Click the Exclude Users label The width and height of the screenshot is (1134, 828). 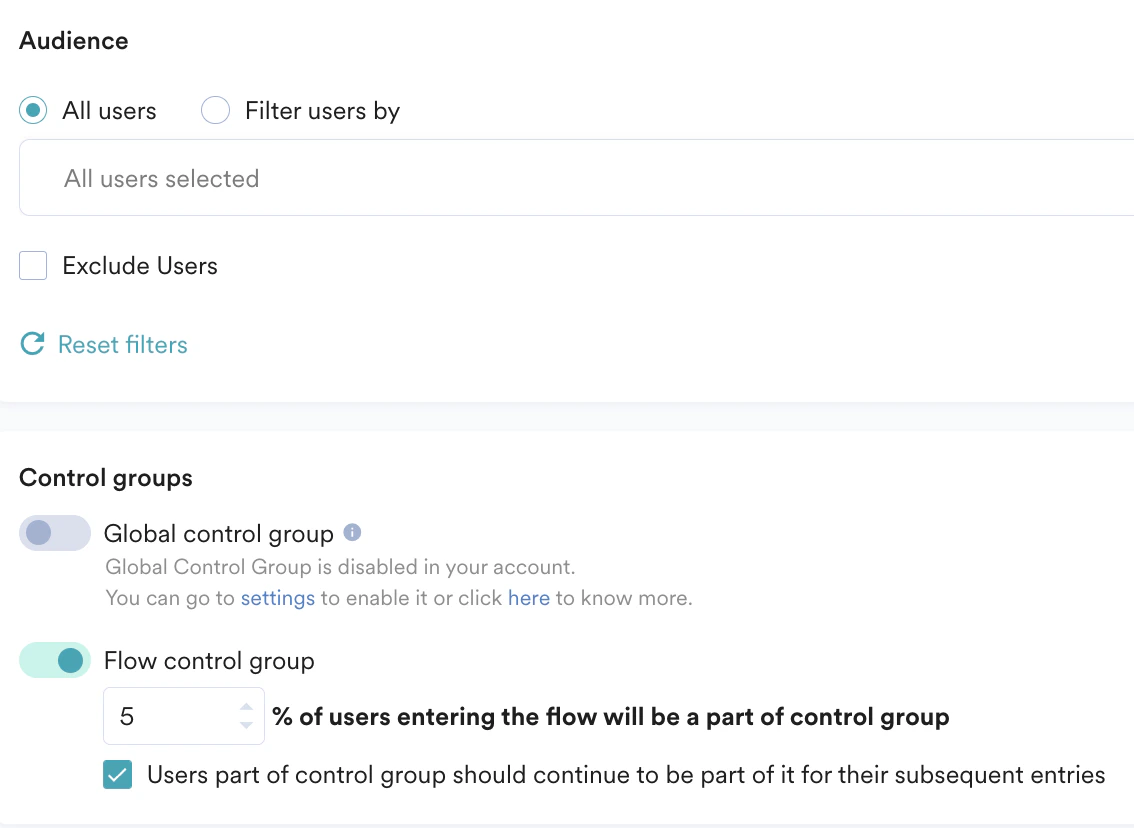140,266
